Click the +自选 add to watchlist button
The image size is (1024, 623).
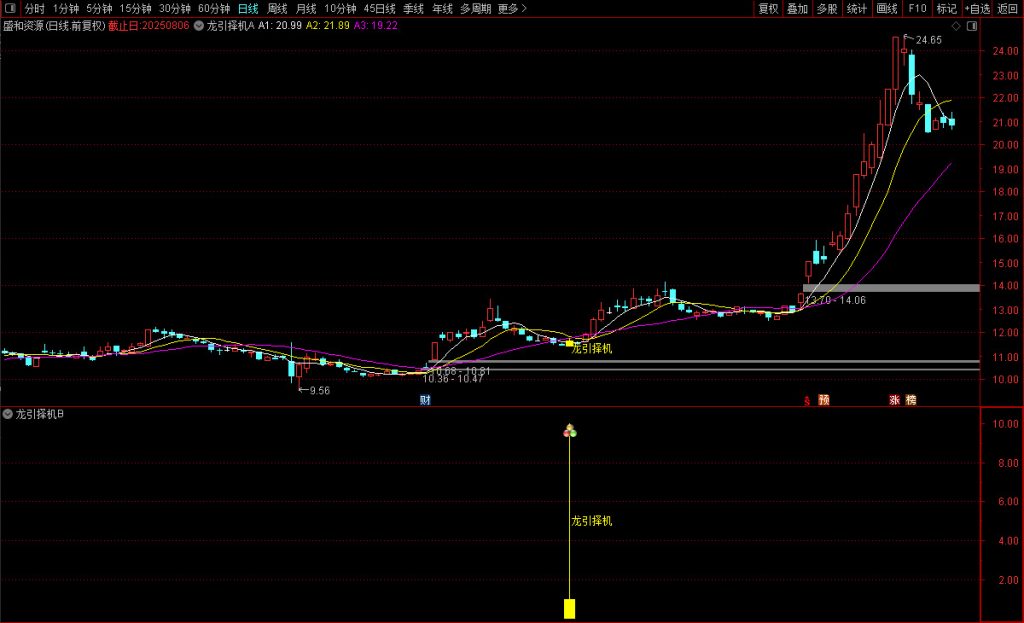pyautogui.click(x=976, y=8)
